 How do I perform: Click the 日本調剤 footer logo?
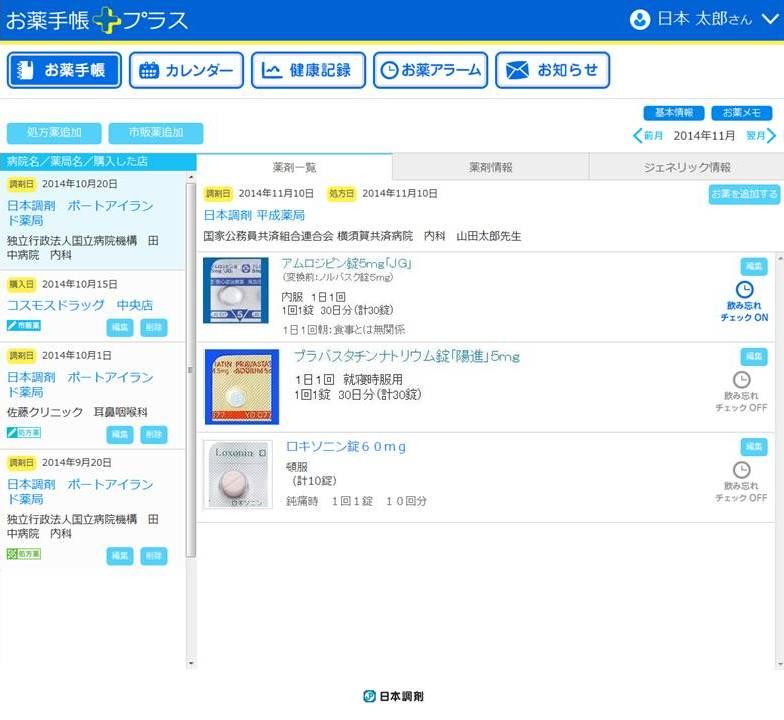(x=394, y=696)
